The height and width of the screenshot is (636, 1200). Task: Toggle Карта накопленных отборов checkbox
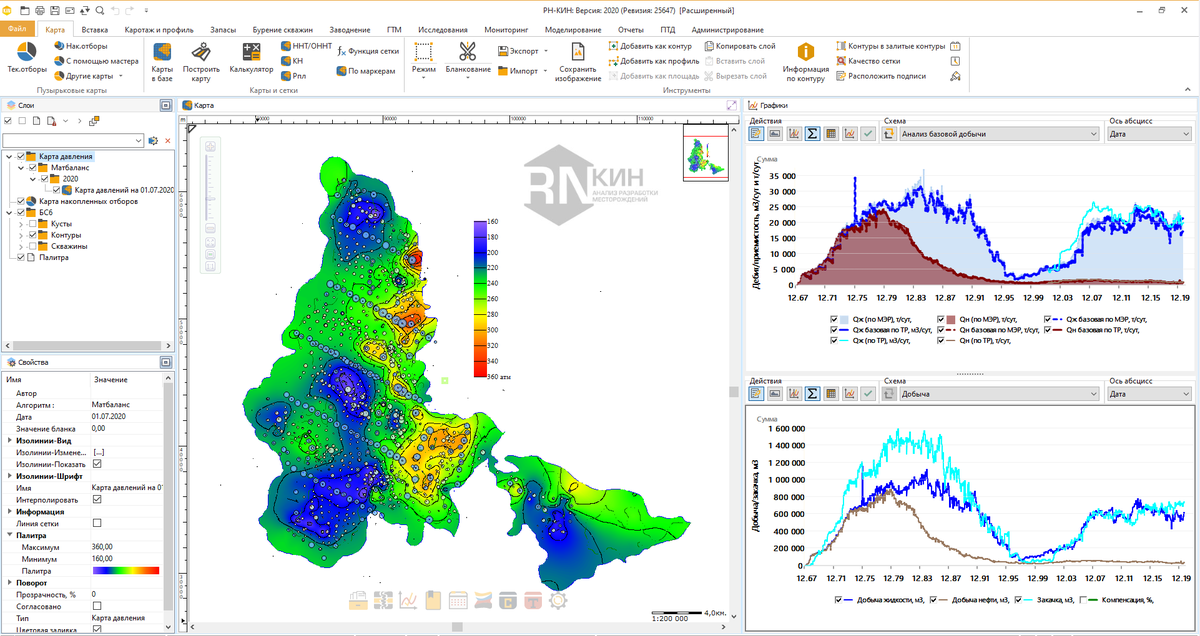click(21, 201)
